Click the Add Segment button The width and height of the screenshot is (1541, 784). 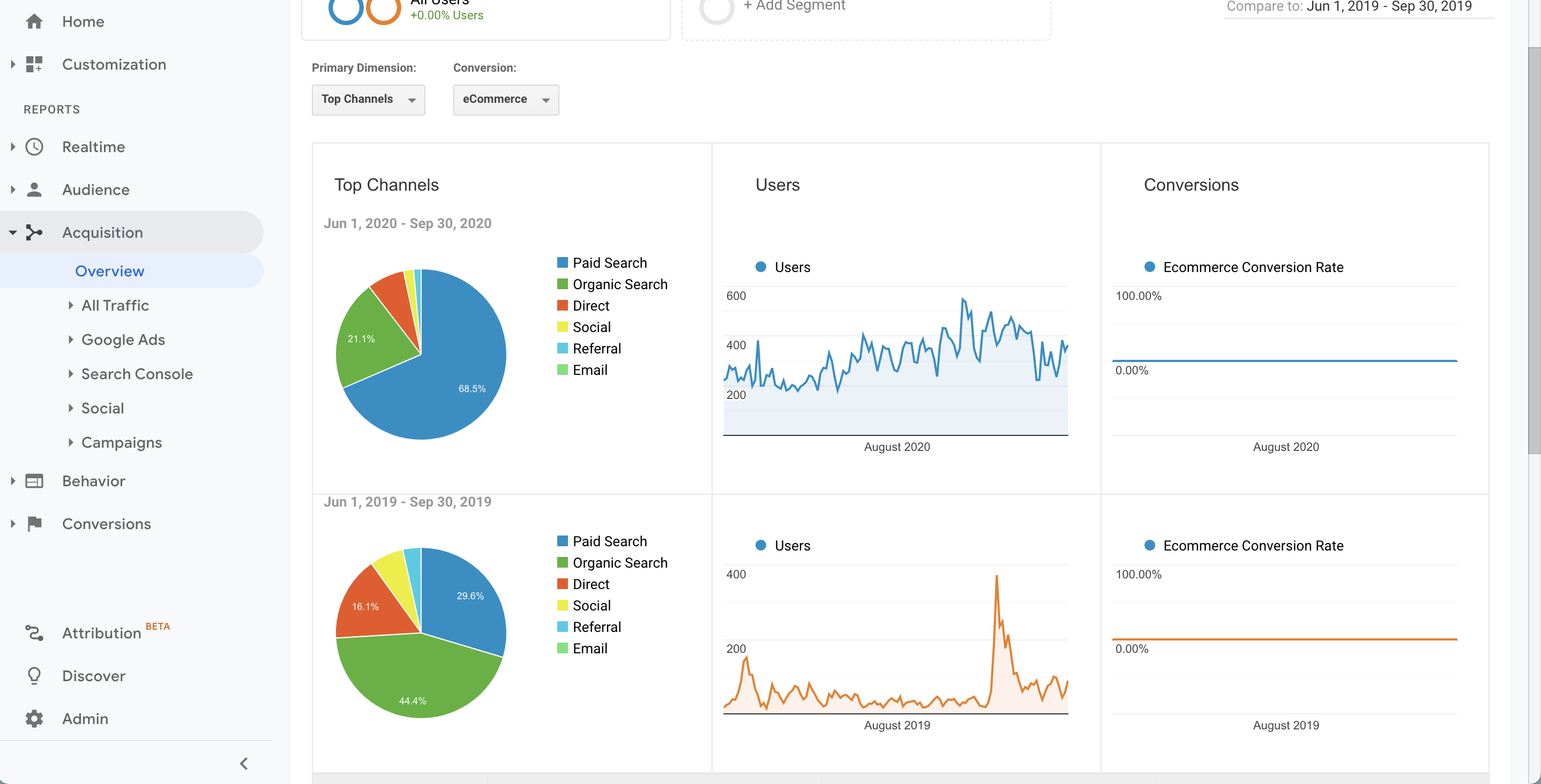794,6
